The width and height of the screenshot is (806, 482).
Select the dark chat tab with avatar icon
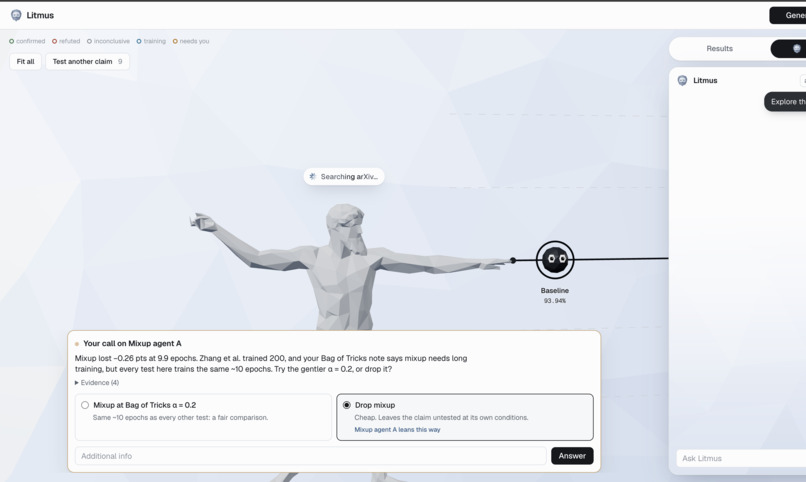coord(789,48)
